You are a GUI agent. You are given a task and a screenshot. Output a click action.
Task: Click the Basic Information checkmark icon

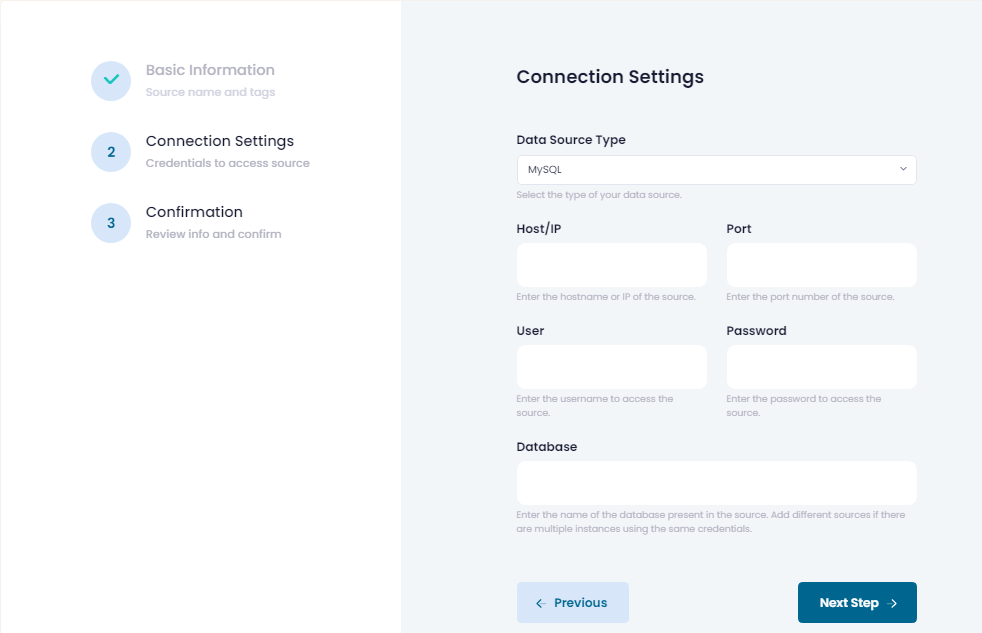(x=111, y=81)
